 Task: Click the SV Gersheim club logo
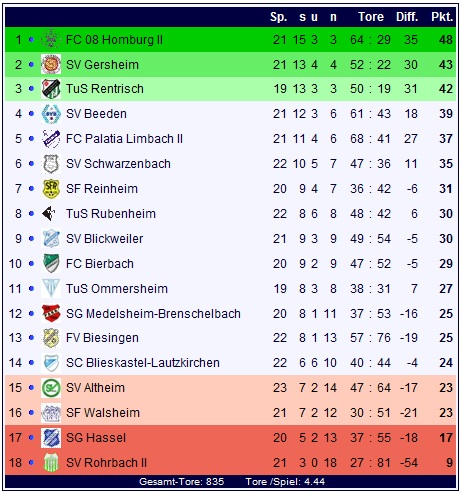click(x=51, y=64)
